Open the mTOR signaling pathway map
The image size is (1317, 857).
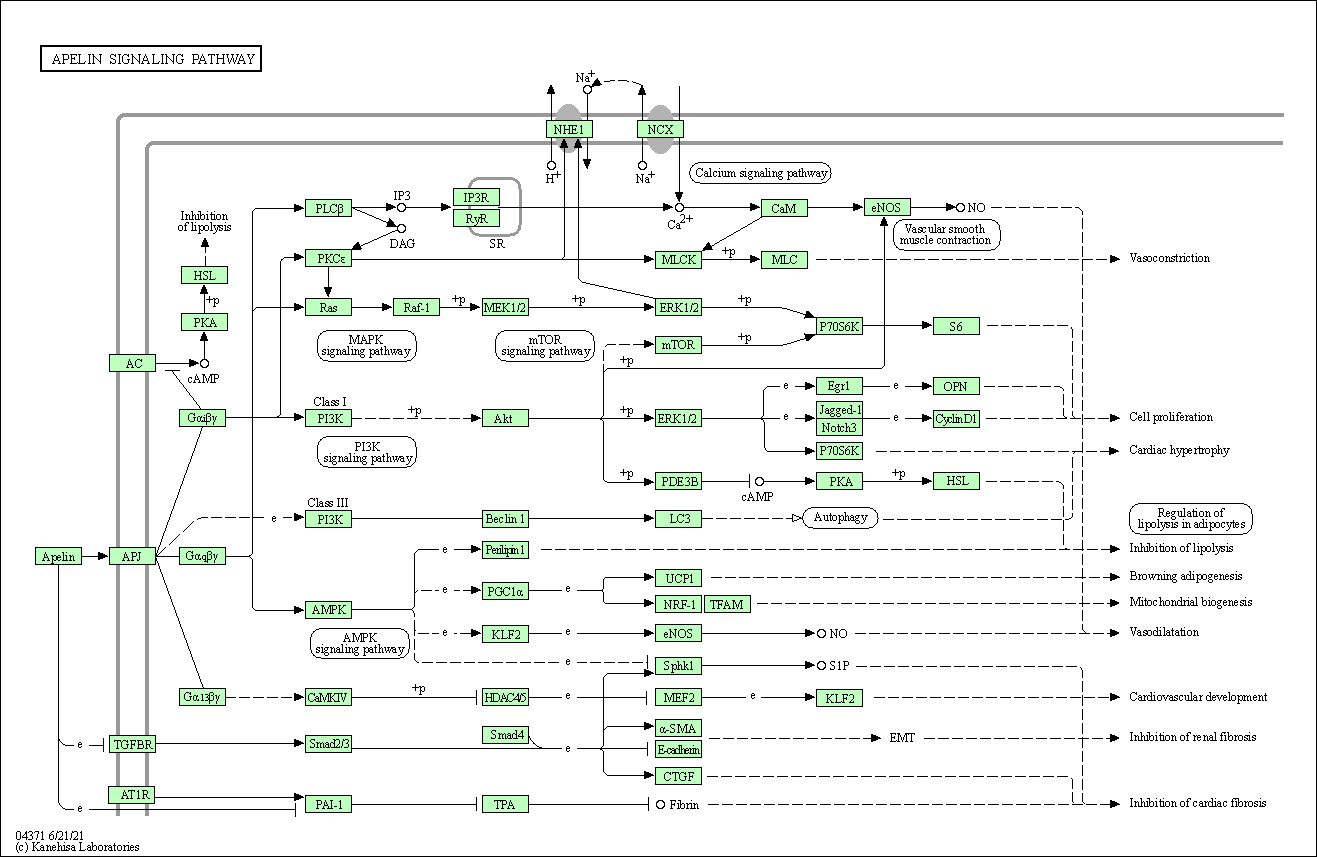pos(546,345)
